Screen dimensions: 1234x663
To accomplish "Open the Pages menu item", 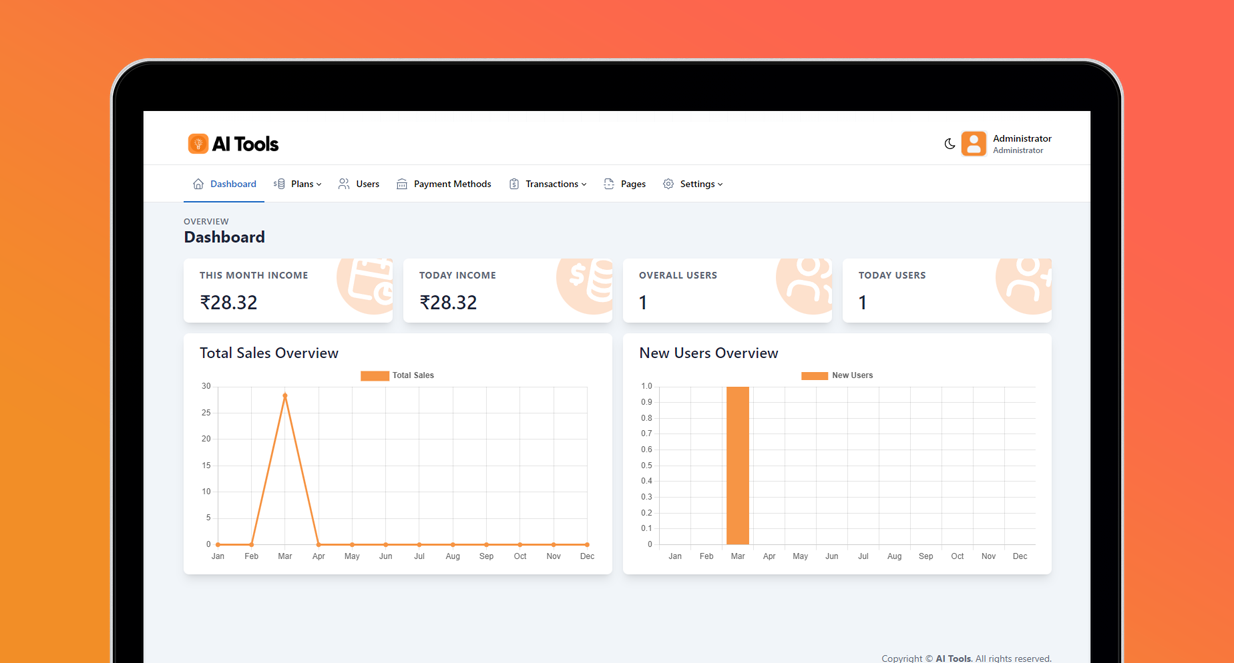I will pos(625,184).
